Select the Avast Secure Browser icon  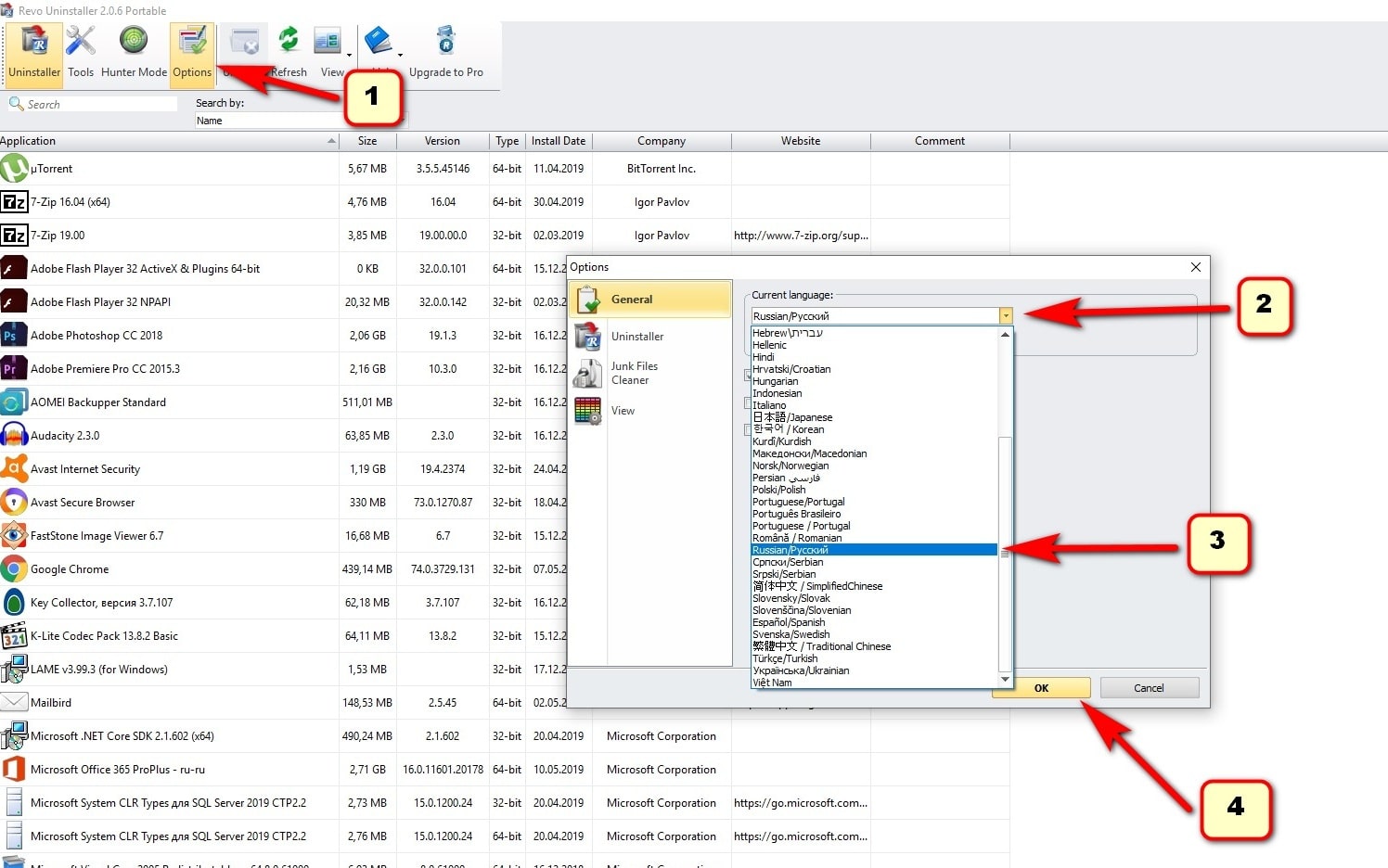pos(14,502)
